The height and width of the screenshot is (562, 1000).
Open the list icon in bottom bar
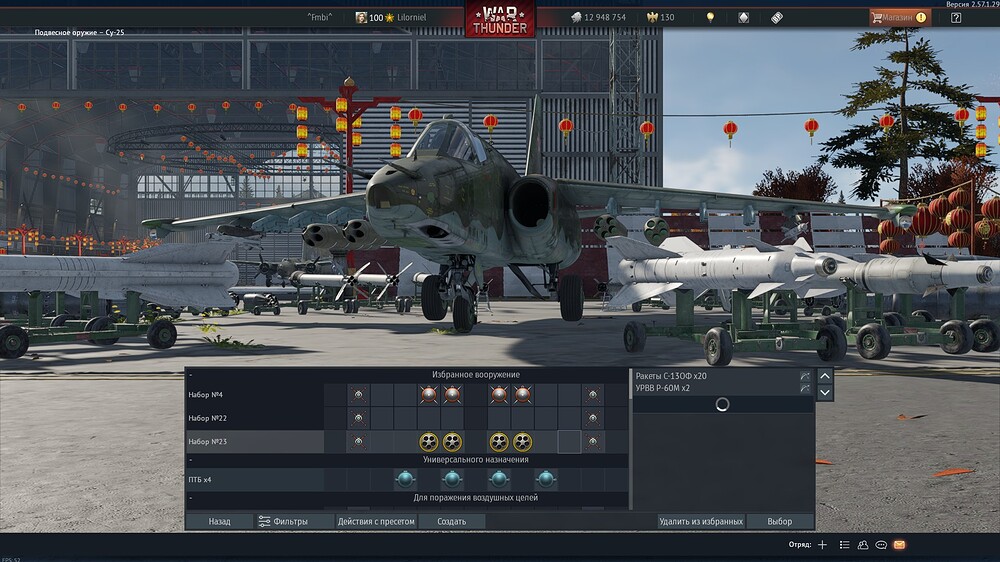click(x=844, y=545)
